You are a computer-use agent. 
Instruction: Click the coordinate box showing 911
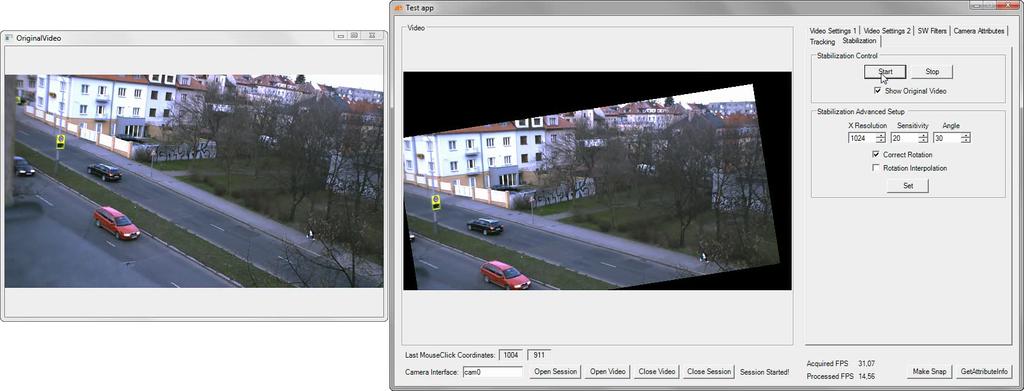point(539,354)
